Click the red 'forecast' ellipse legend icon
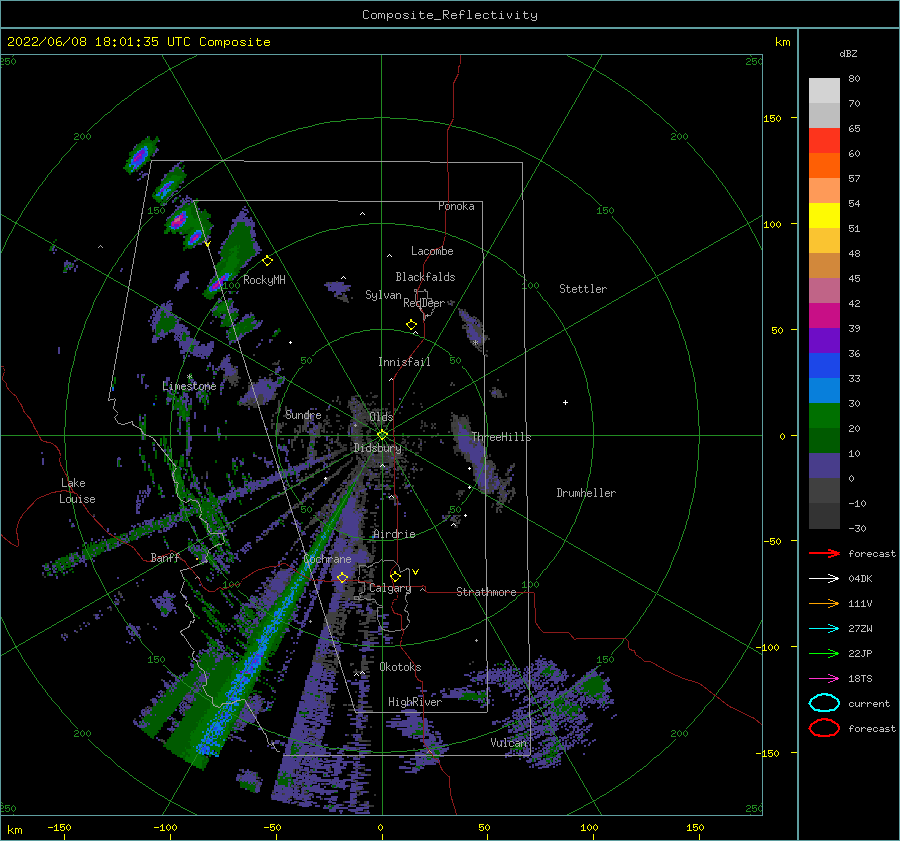Viewport: 900px width, 841px height. 824,728
